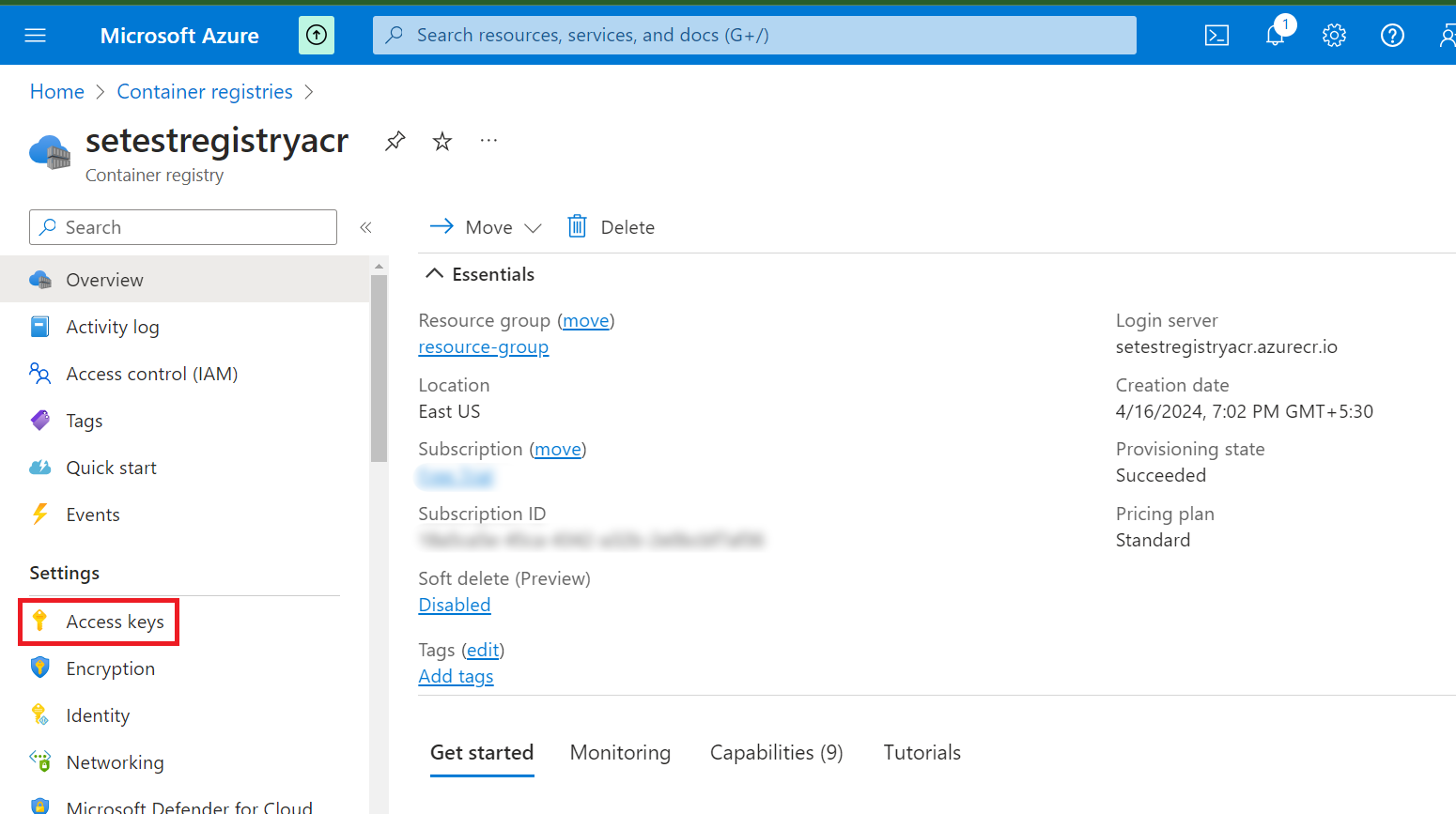The width and height of the screenshot is (1456, 814).
Task: Click the Tags edit link
Action: tap(483, 651)
